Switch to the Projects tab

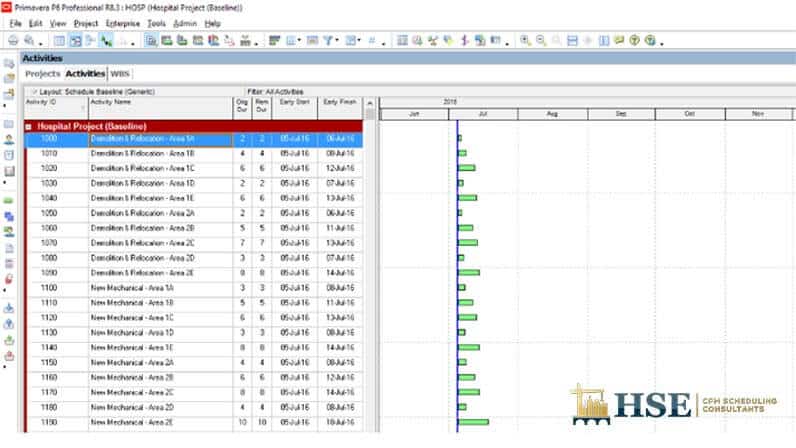point(43,74)
